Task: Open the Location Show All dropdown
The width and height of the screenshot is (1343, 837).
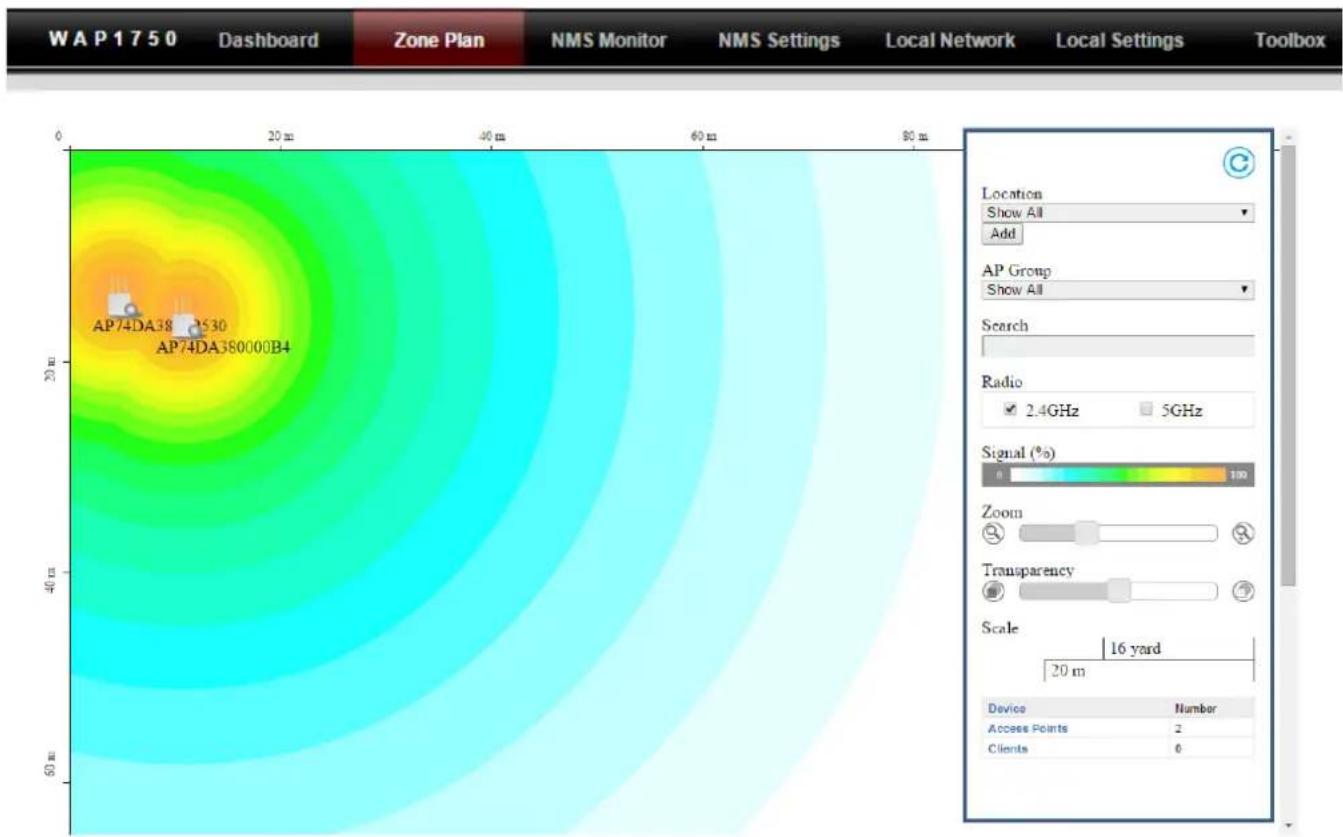Action: pos(1118,213)
